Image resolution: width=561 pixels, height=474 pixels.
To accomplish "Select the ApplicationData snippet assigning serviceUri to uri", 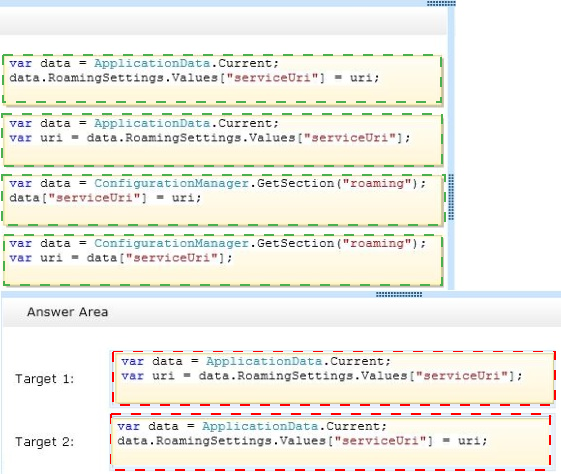I will point(222,79).
